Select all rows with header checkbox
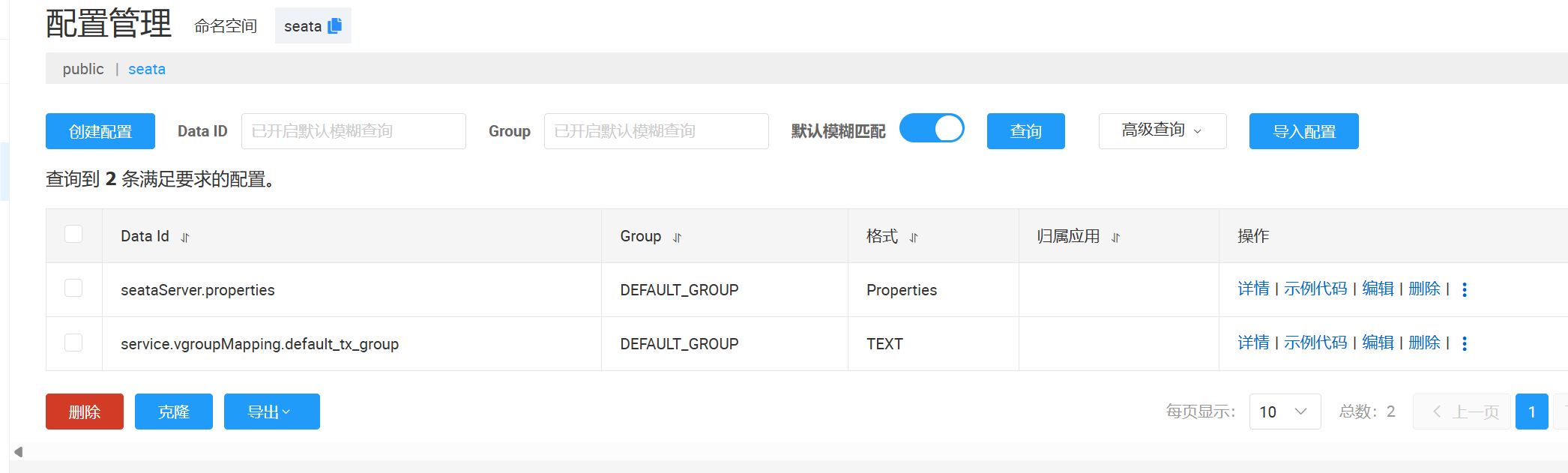 click(x=73, y=234)
